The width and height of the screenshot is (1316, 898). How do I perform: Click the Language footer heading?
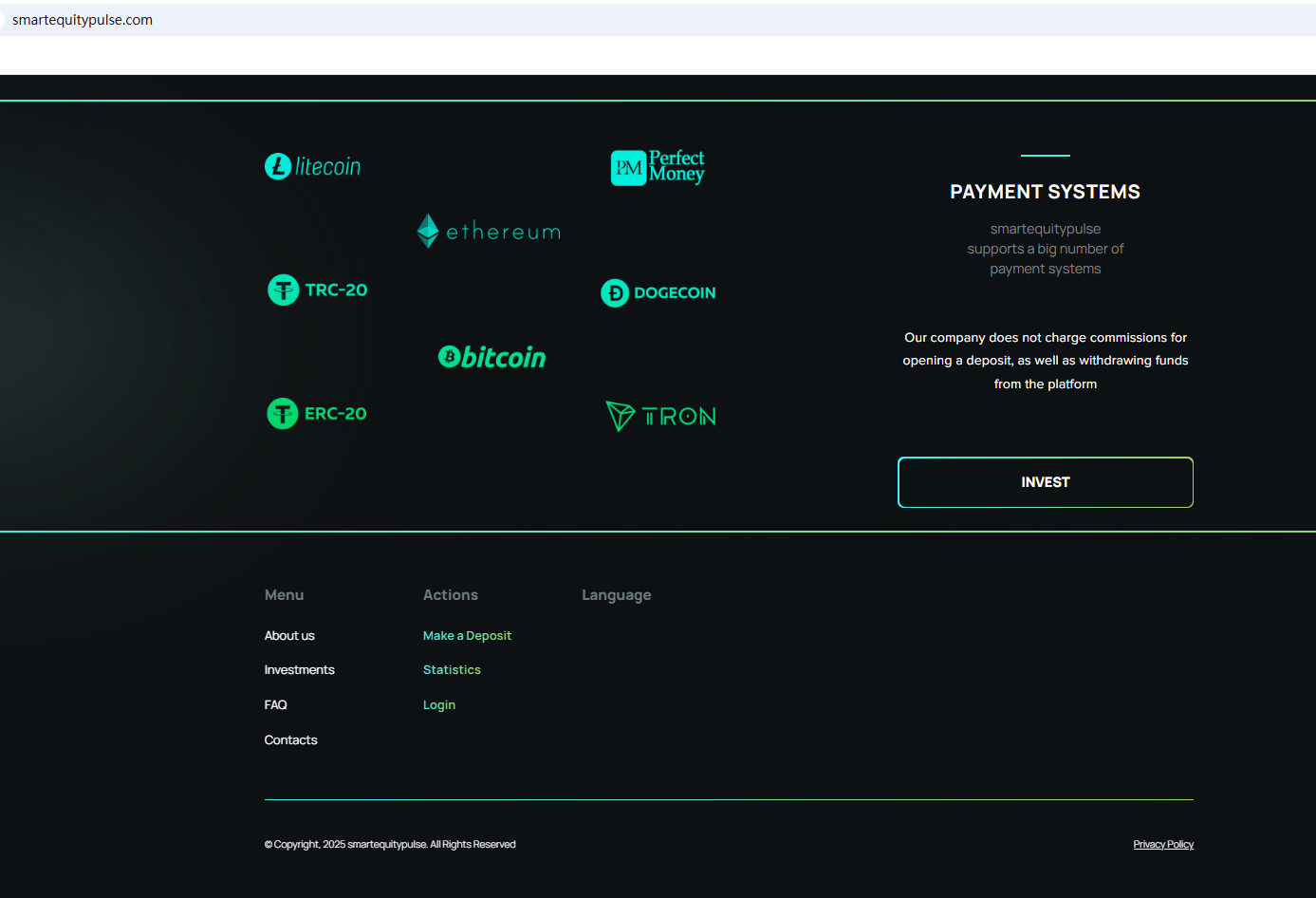616,595
